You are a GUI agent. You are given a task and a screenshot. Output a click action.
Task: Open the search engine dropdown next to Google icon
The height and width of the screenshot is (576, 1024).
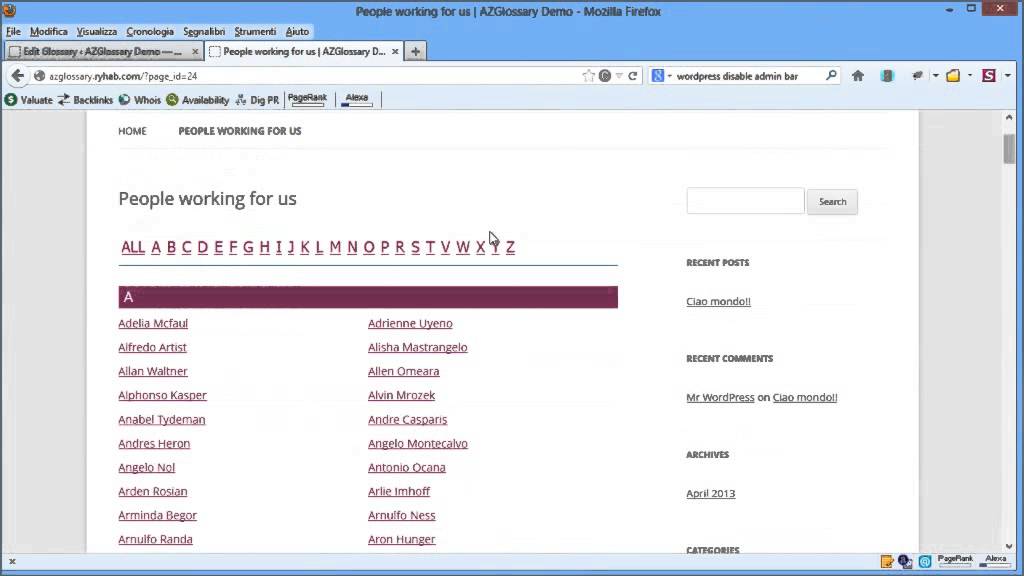coord(669,76)
